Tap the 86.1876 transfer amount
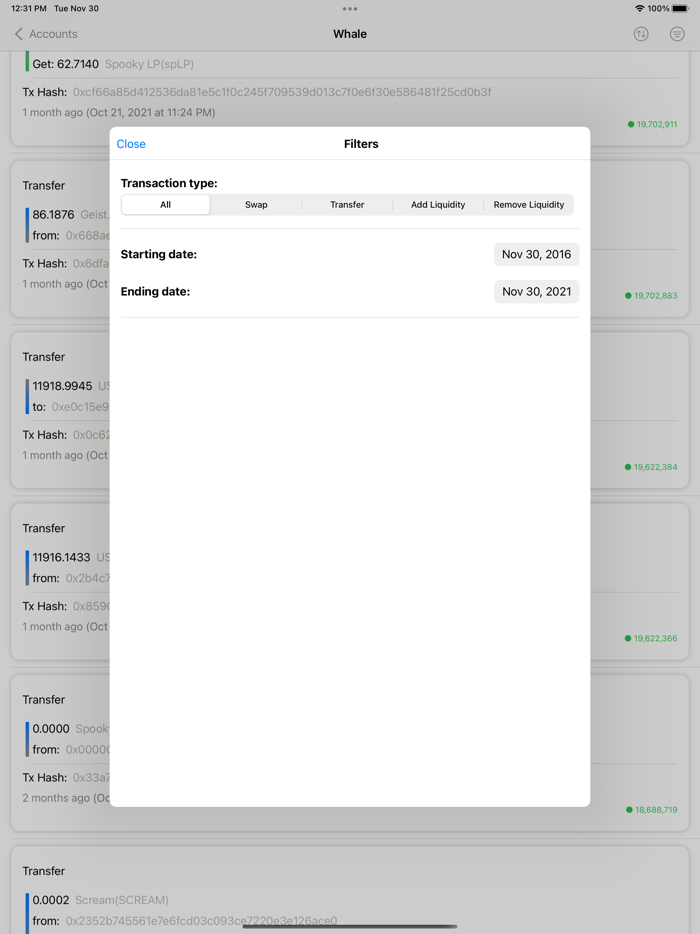The width and height of the screenshot is (700, 934). tap(54, 214)
